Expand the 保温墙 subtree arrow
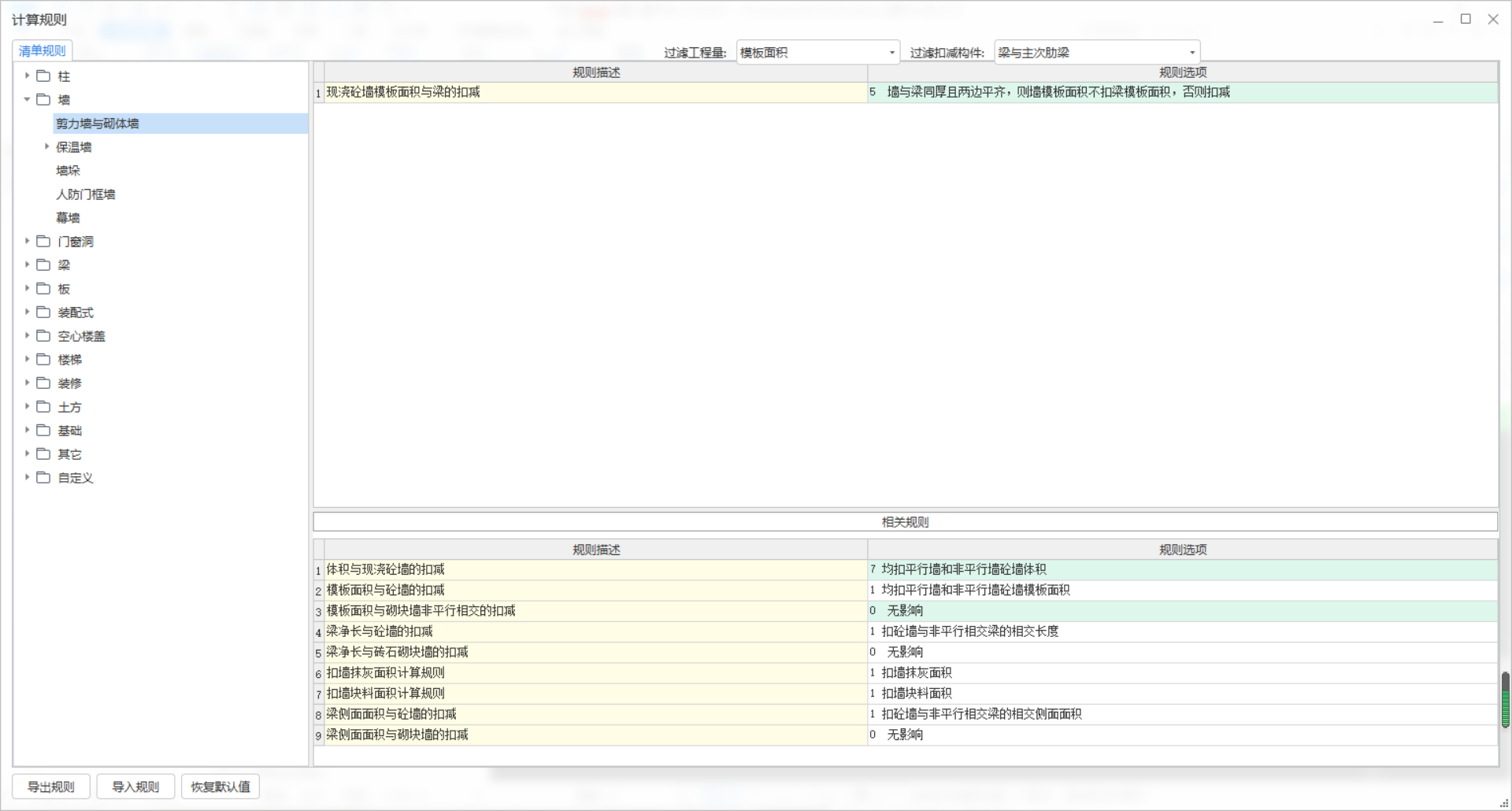The image size is (1512, 811). (x=46, y=146)
